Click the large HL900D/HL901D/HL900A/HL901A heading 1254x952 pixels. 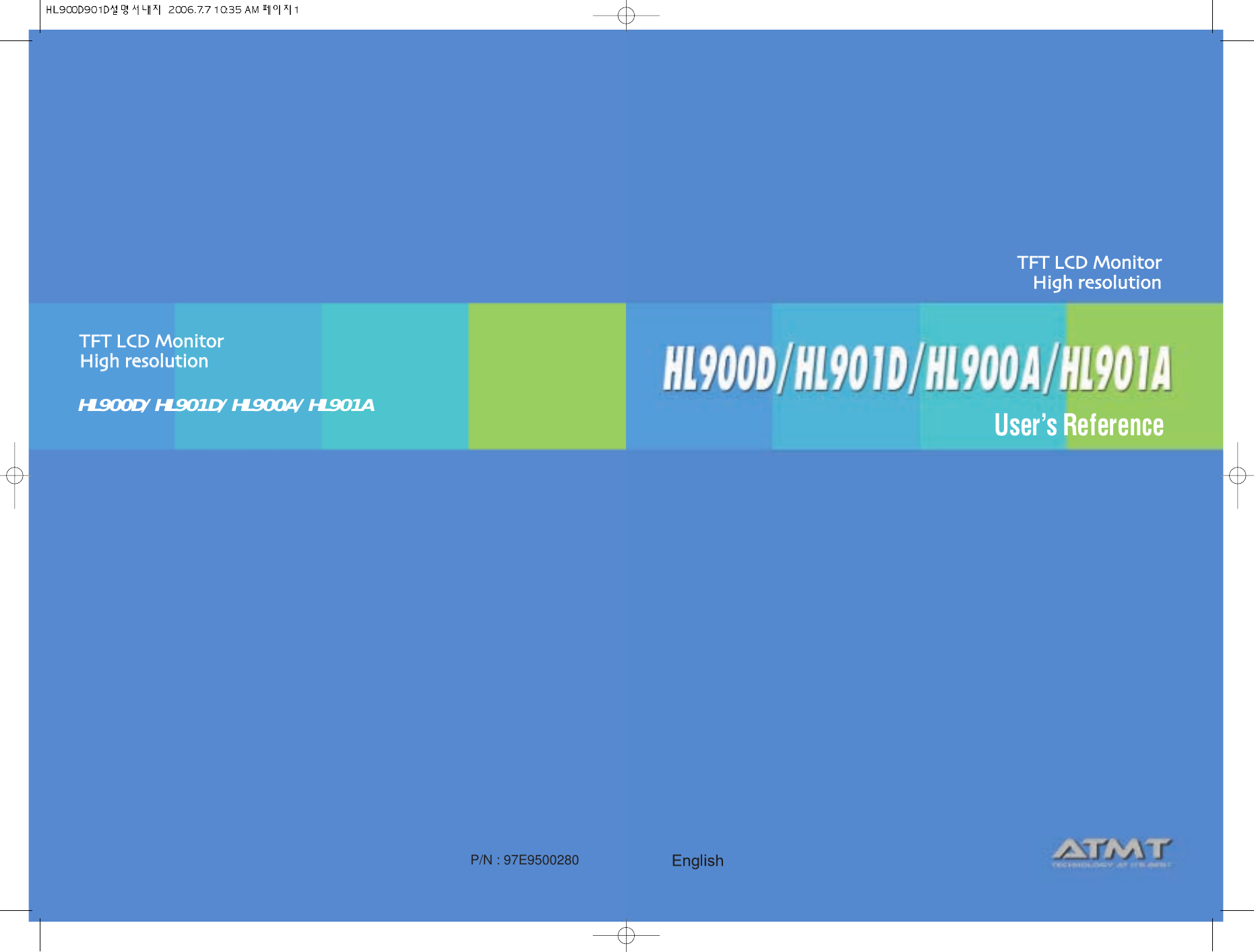coord(917,369)
